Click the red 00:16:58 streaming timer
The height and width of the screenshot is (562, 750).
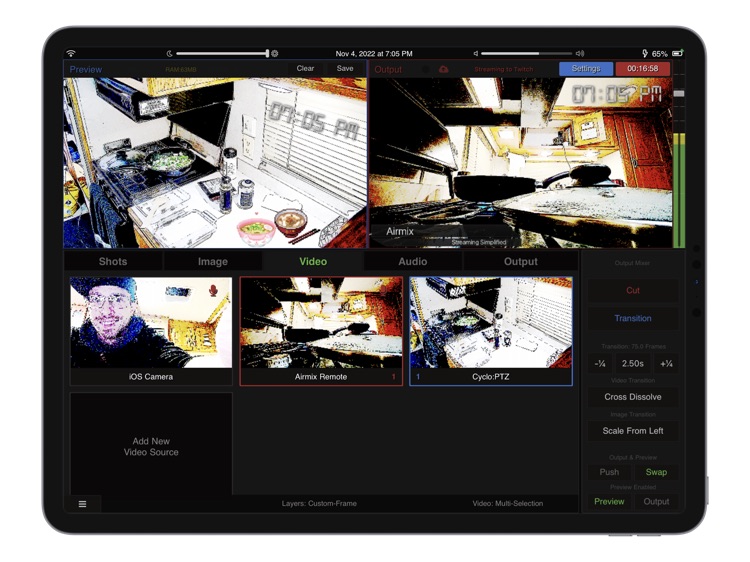642,68
